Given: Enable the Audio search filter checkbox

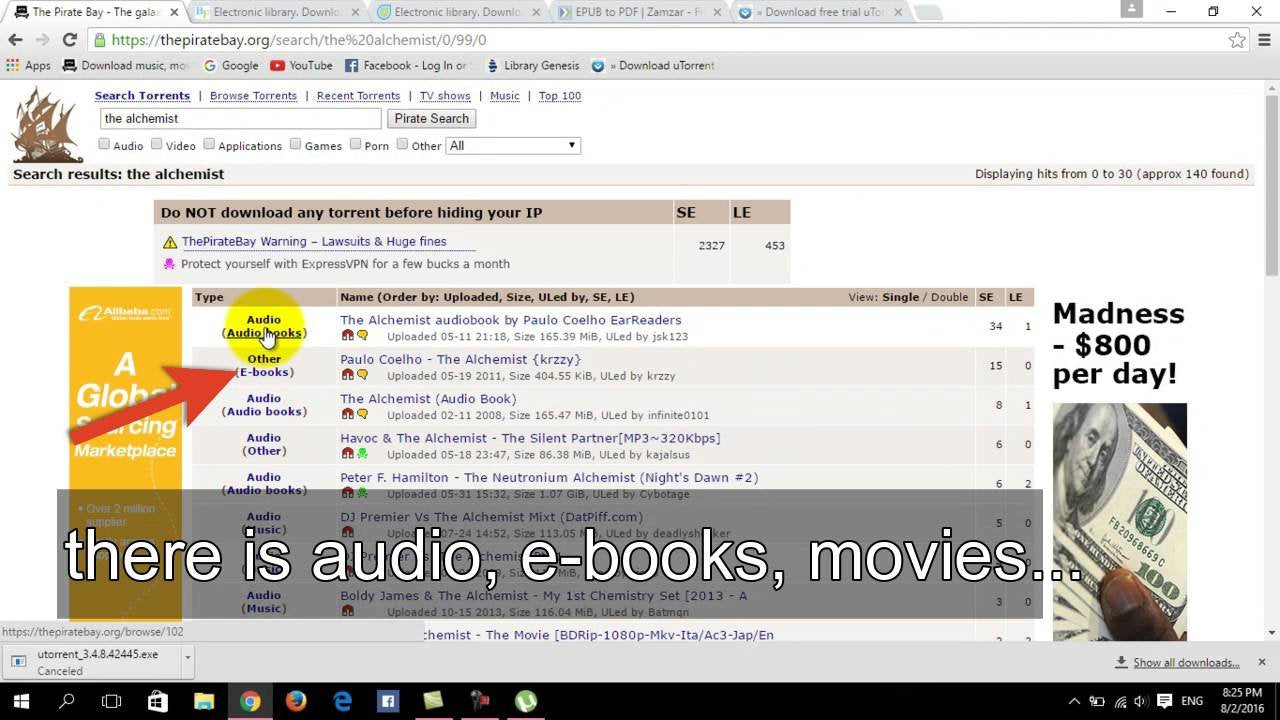Looking at the screenshot, I should point(104,144).
